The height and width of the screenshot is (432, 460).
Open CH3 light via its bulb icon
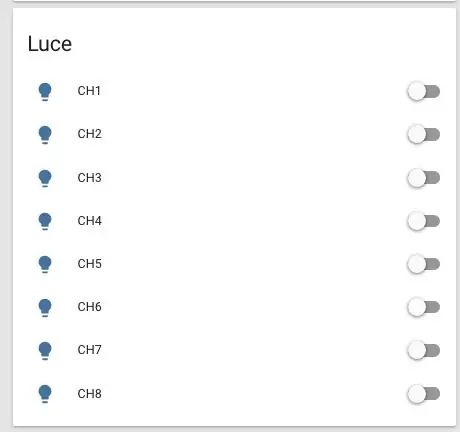(45, 178)
